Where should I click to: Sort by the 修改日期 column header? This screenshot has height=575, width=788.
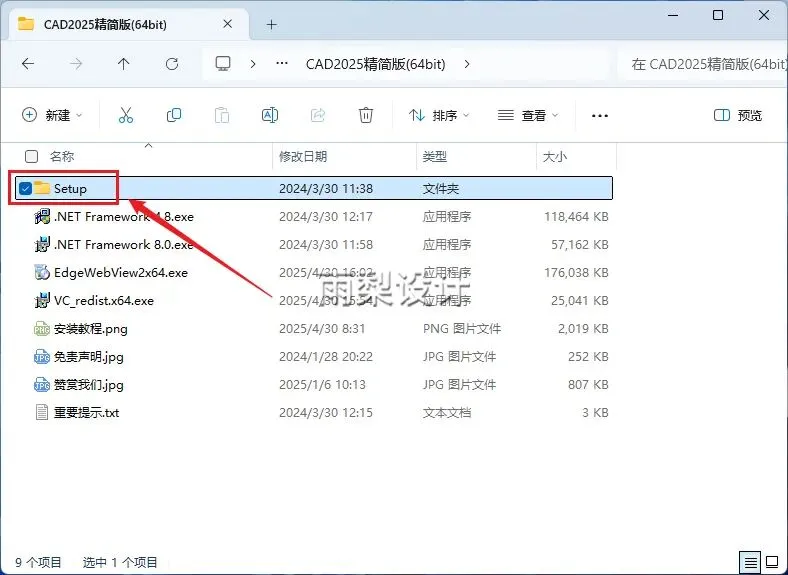pos(303,156)
